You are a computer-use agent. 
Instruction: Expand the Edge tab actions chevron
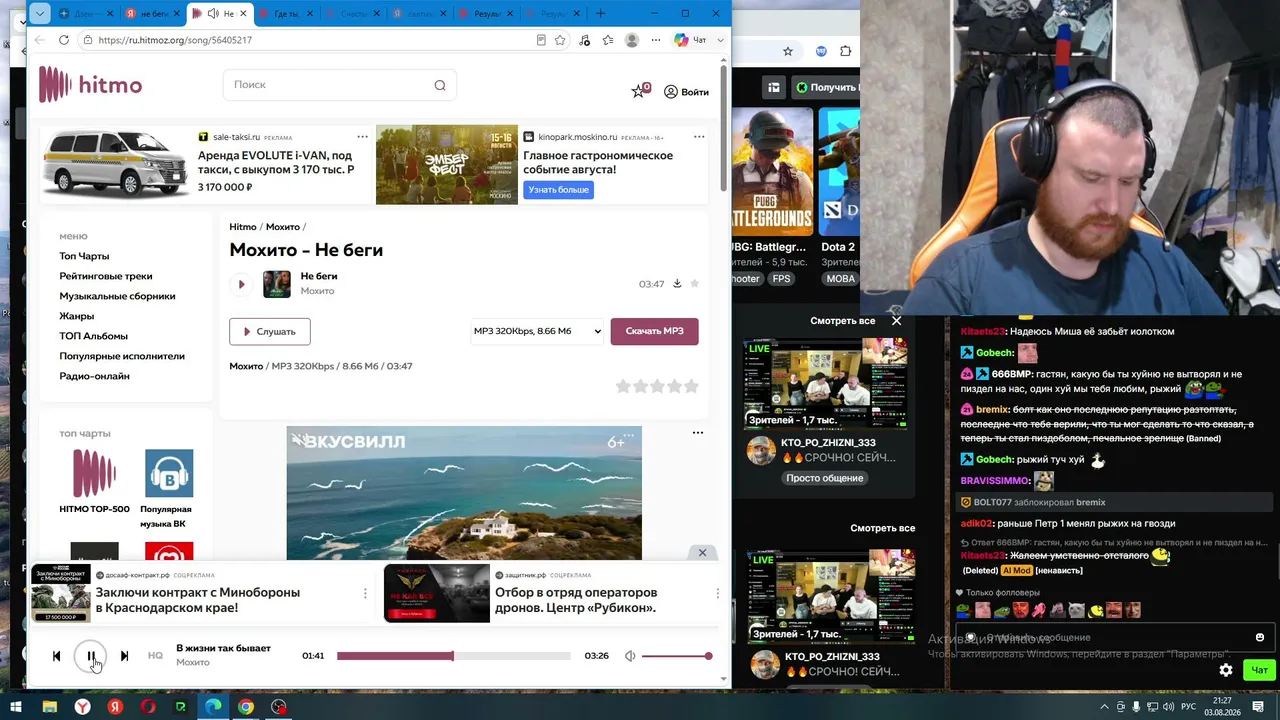point(38,14)
